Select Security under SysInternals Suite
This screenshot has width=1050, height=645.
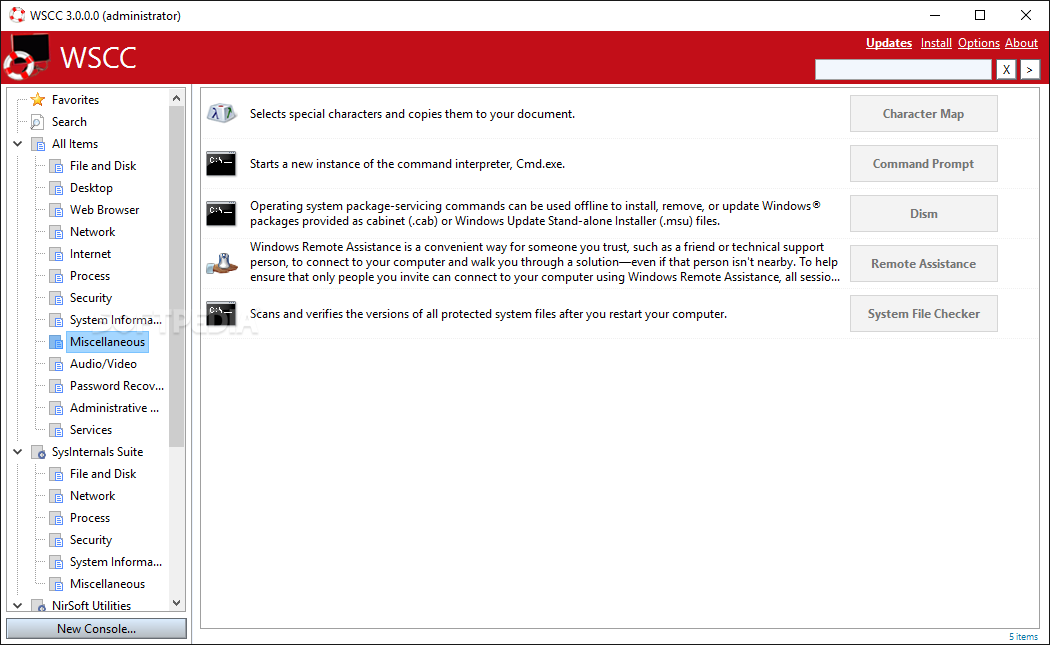click(x=90, y=540)
